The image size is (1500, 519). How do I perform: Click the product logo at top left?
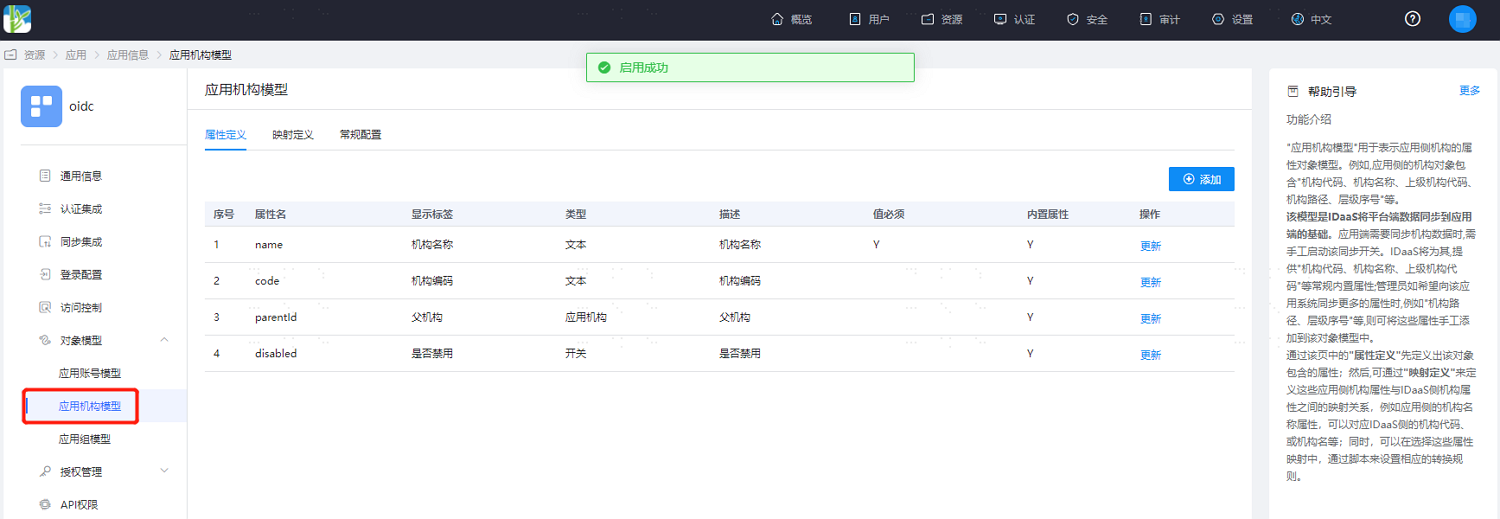coord(17,18)
